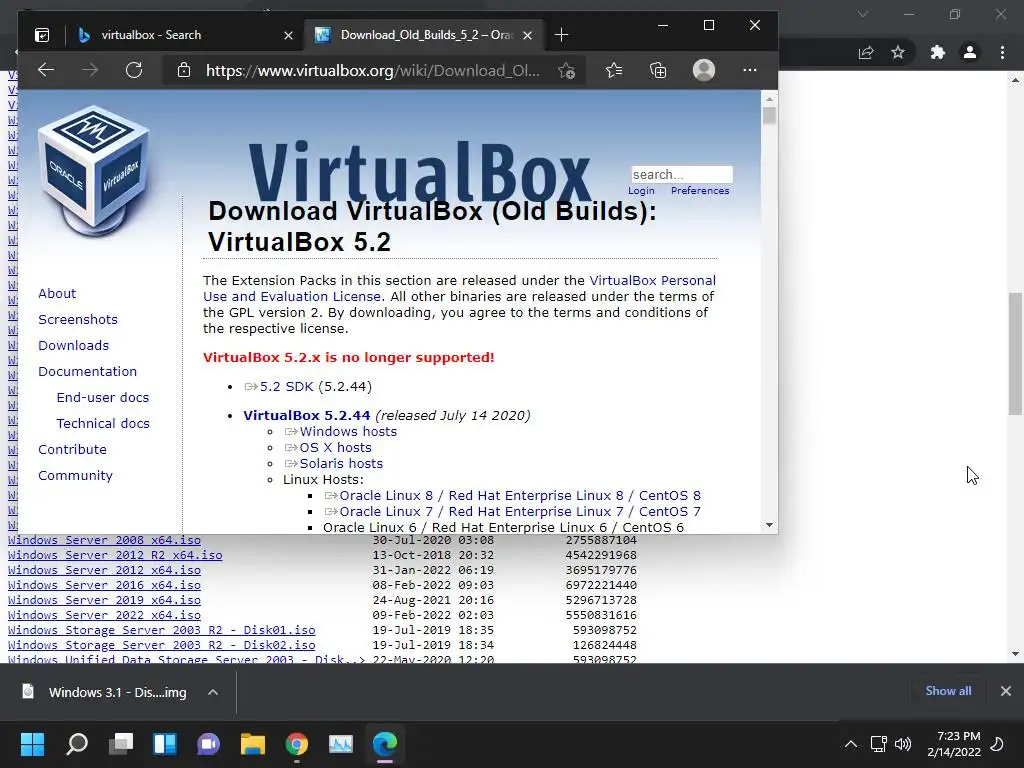
Task: Click the VirtualBox cube logo
Action: pos(93,171)
